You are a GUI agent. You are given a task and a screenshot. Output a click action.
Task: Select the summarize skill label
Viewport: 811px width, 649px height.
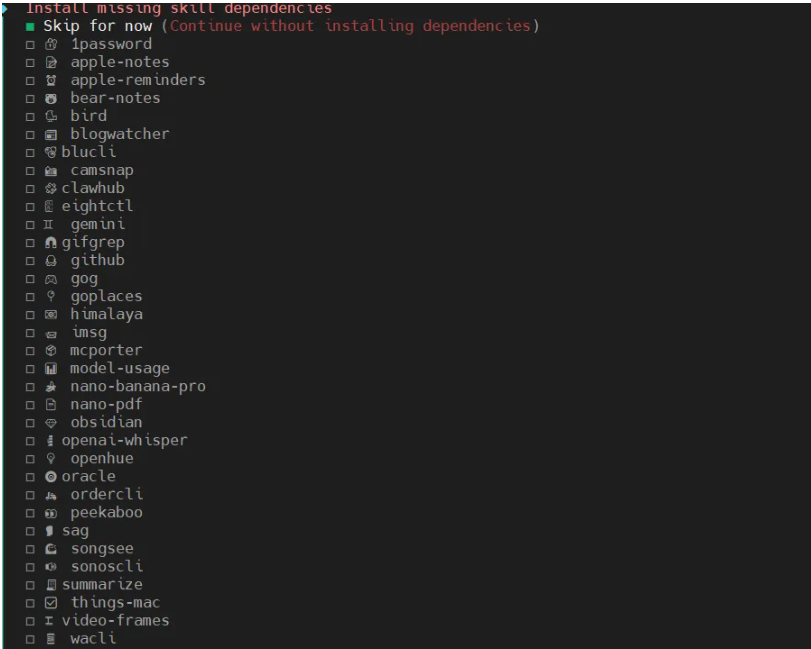pyautogui.click(x=102, y=584)
